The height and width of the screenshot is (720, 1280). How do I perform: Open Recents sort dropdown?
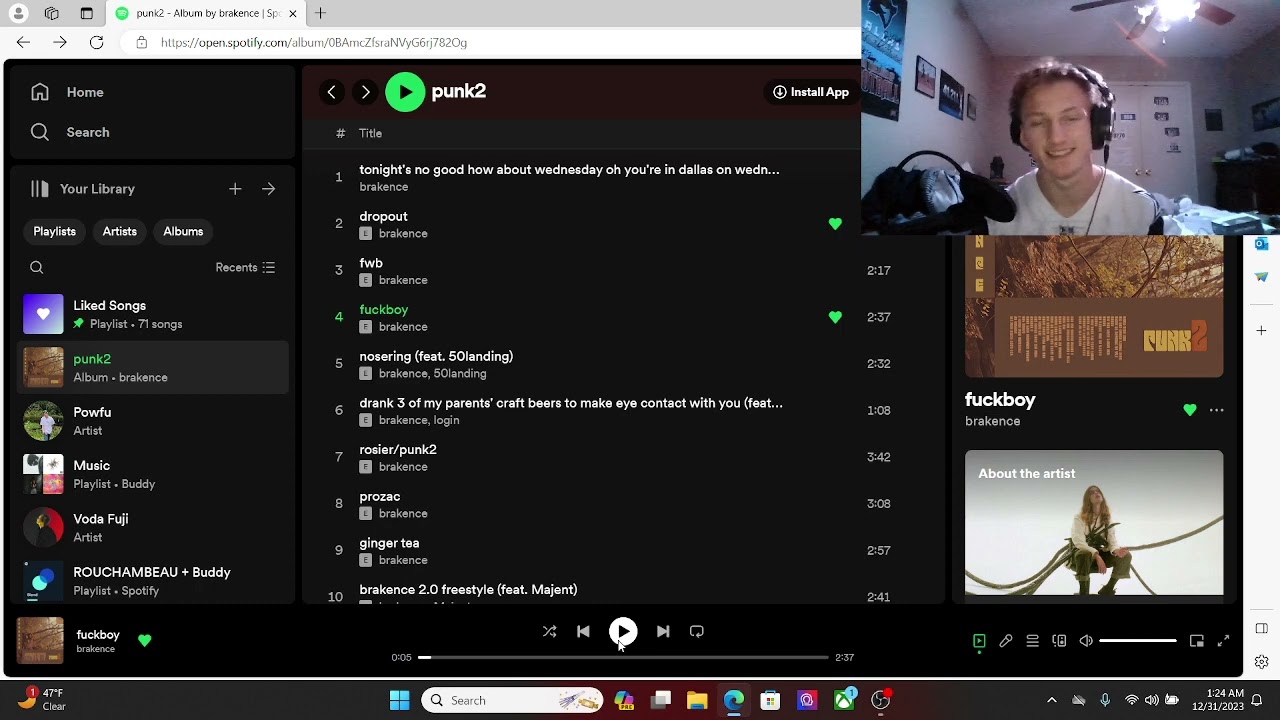[x=245, y=267]
